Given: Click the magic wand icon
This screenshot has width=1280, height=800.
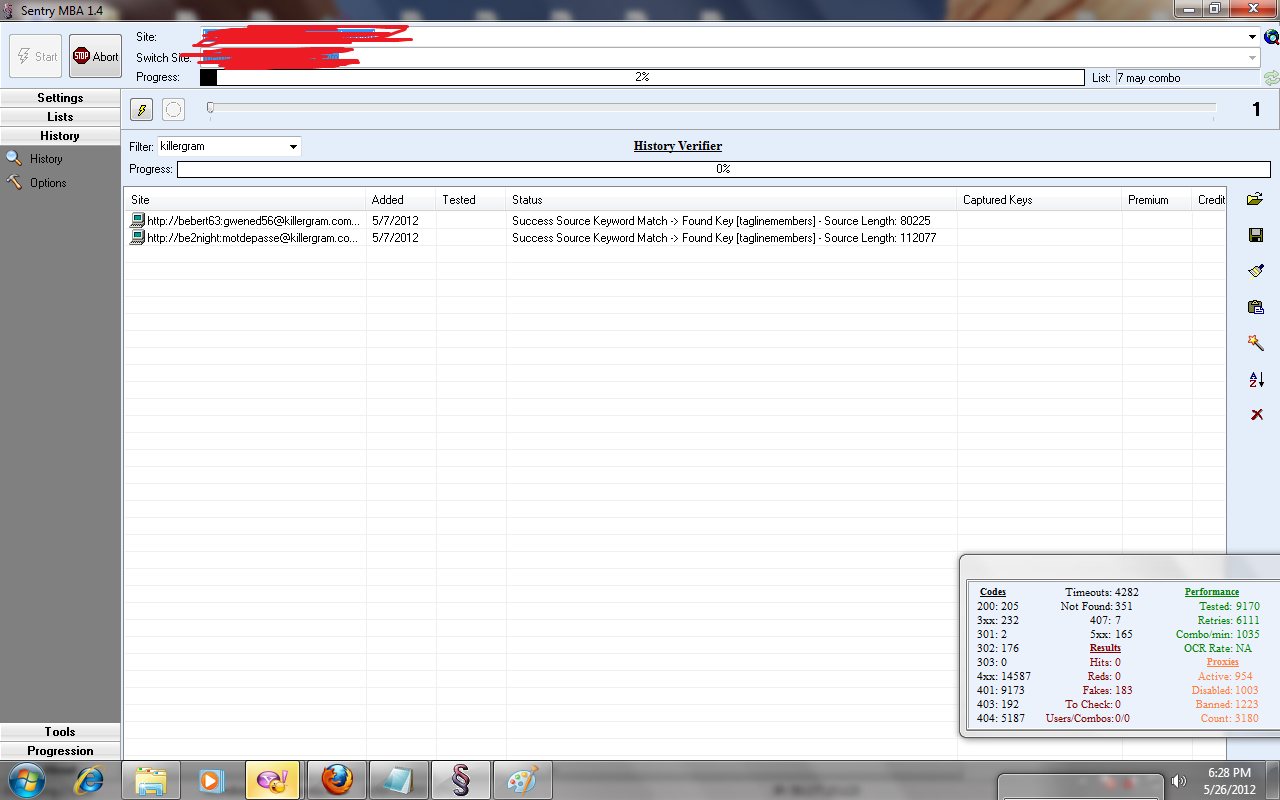Looking at the screenshot, I should coord(1256,343).
